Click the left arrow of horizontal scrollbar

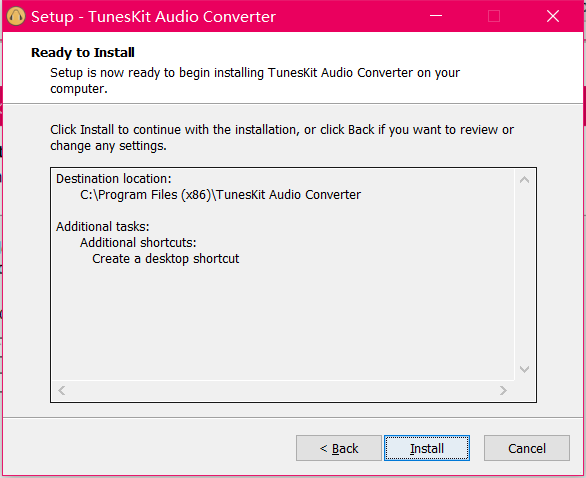click(62, 391)
